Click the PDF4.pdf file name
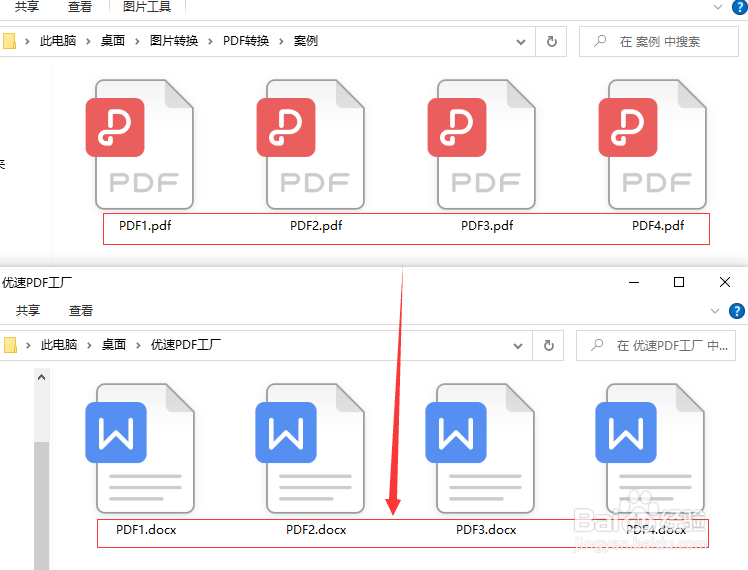The height and width of the screenshot is (570, 748). (x=658, y=226)
